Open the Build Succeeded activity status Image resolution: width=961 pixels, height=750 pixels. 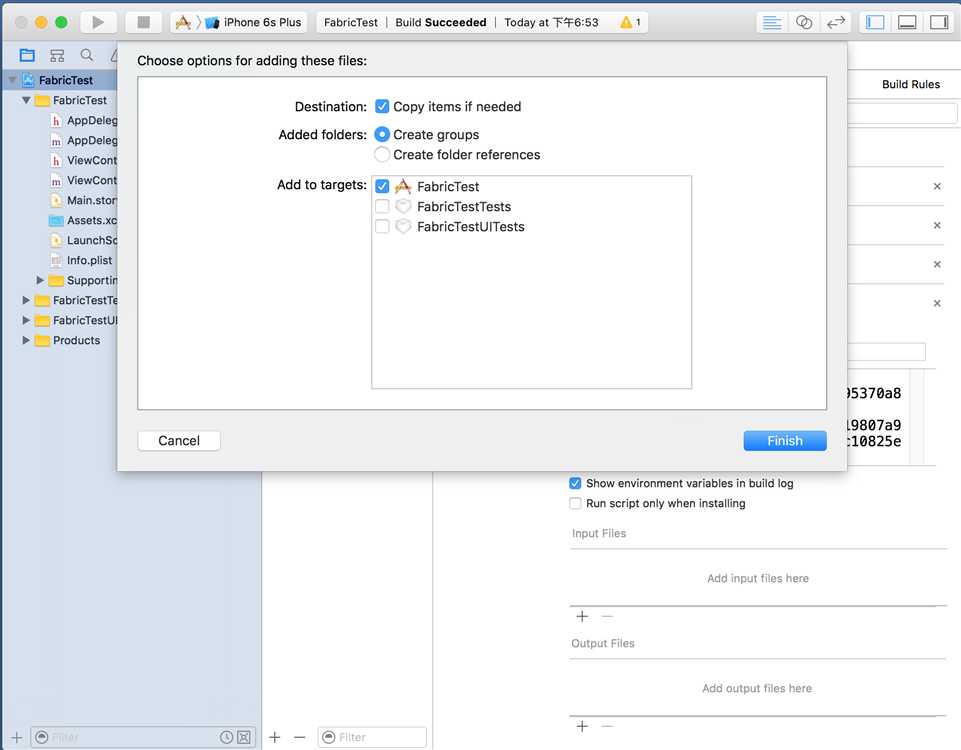coord(441,23)
